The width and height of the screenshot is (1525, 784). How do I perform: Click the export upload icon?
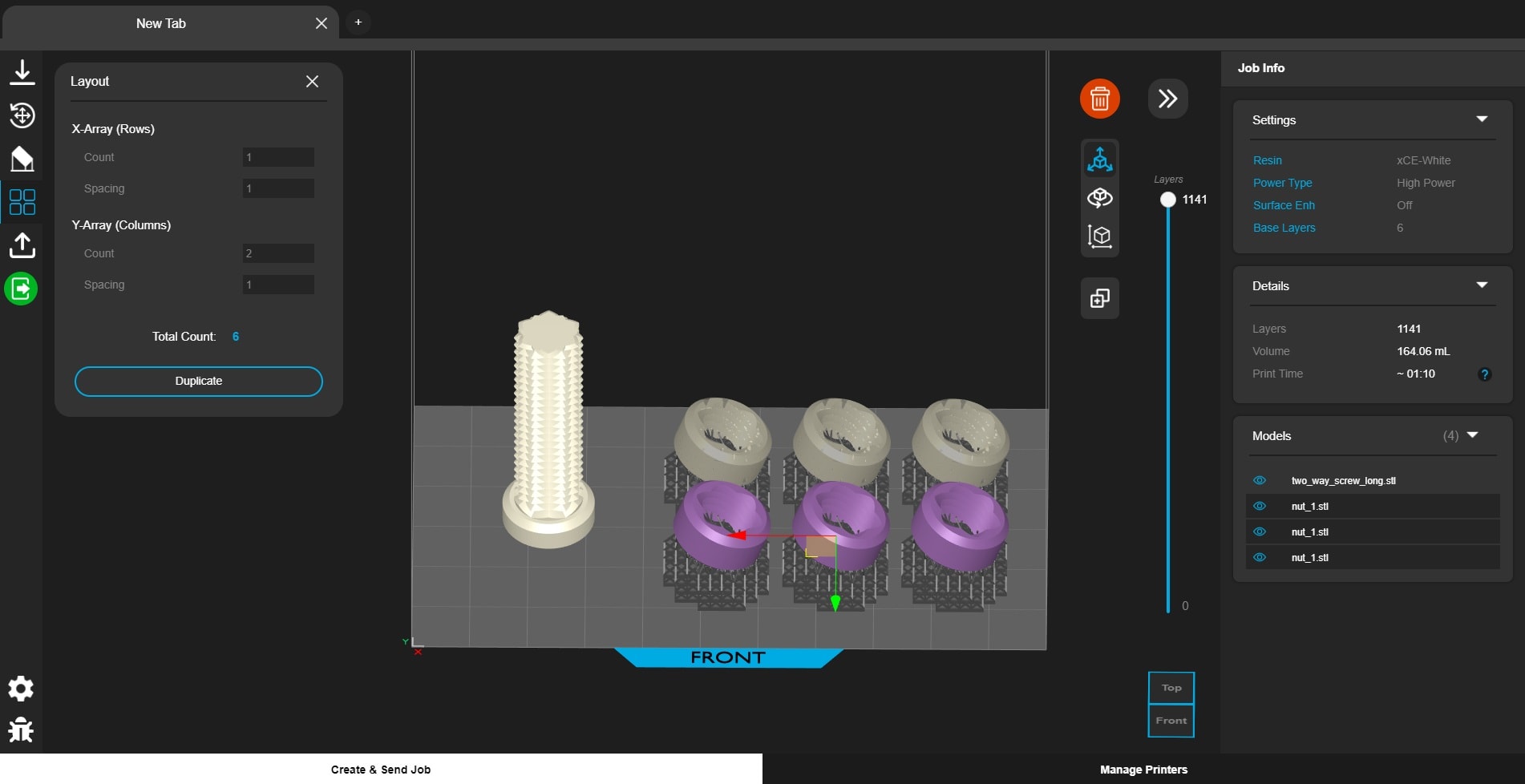tap(22, 245)
